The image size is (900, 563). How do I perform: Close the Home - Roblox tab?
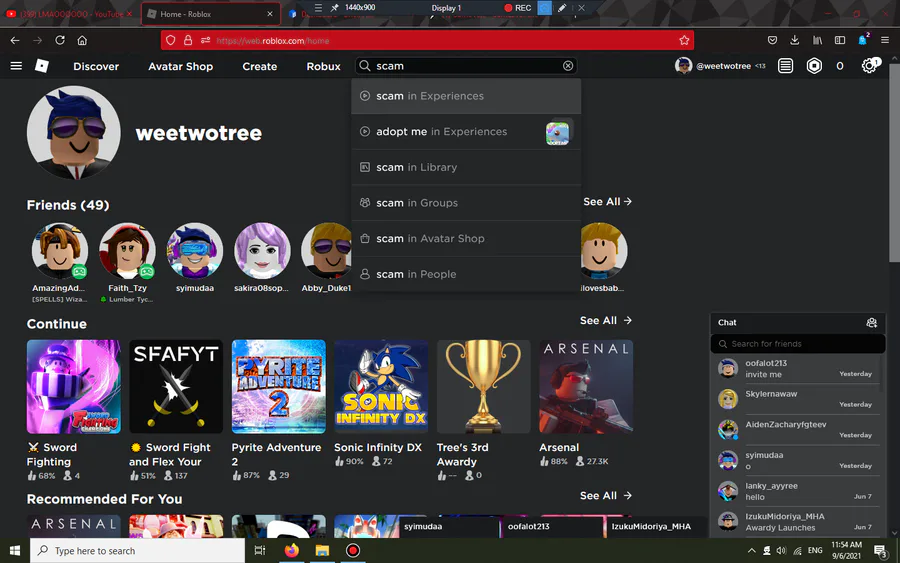click(270, 14)
